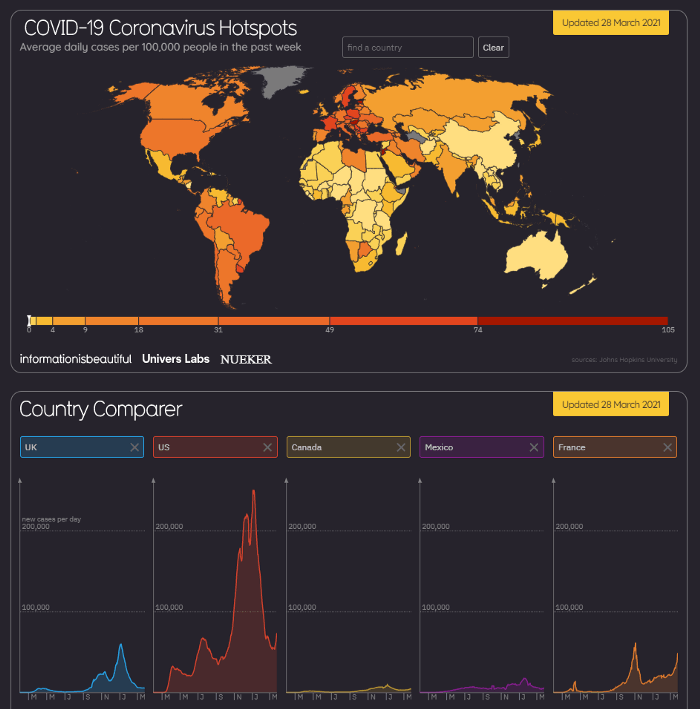Viewport: 700px width, 709px height.
Task: Select Brazil on the world map
Action: coord(244,233)
